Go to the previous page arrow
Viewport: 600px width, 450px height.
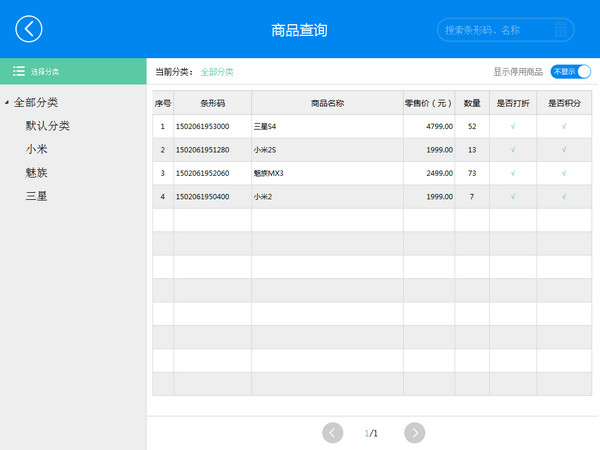coord(333,432)
